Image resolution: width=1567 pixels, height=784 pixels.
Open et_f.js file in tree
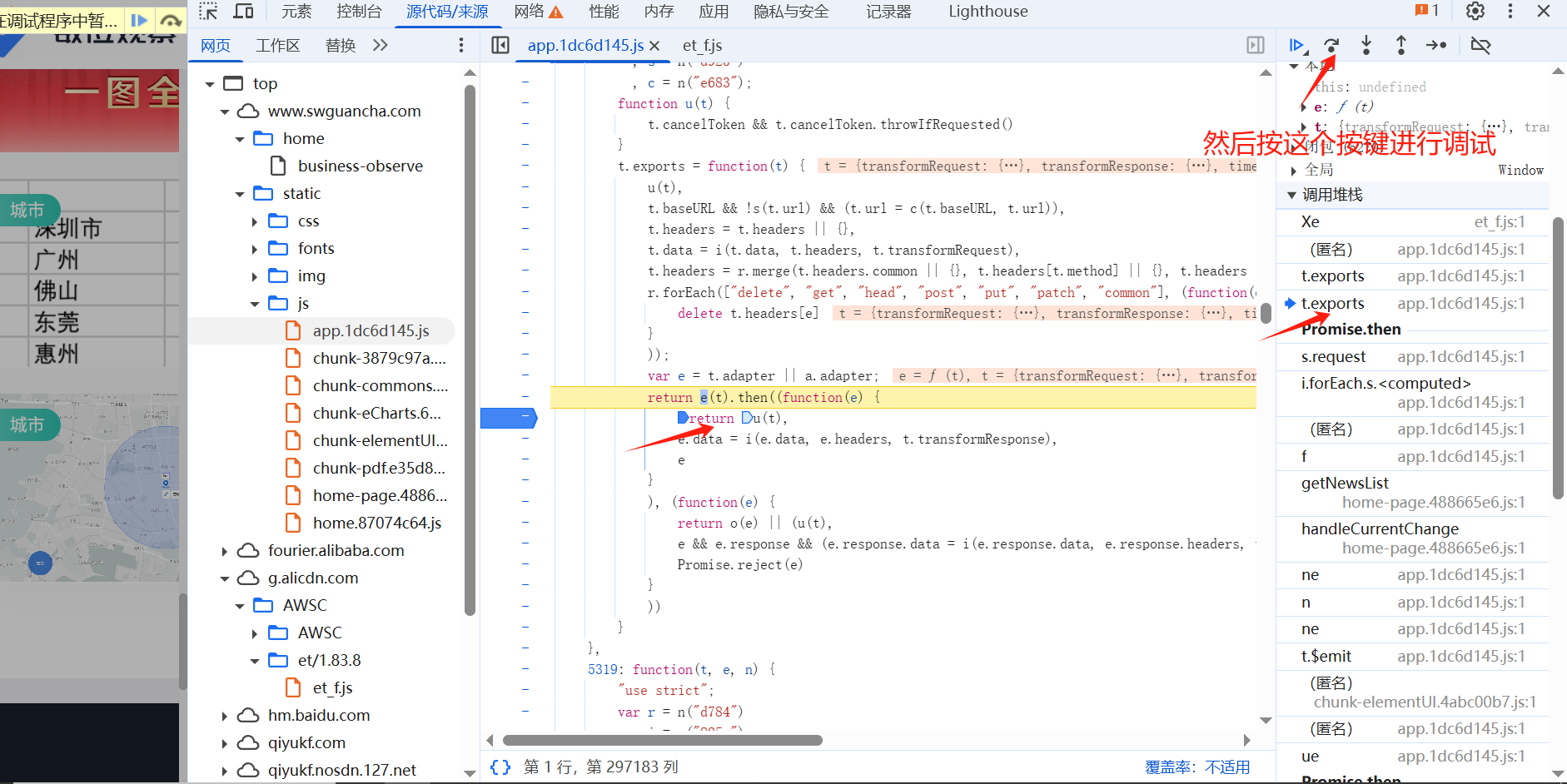point(332,688)
